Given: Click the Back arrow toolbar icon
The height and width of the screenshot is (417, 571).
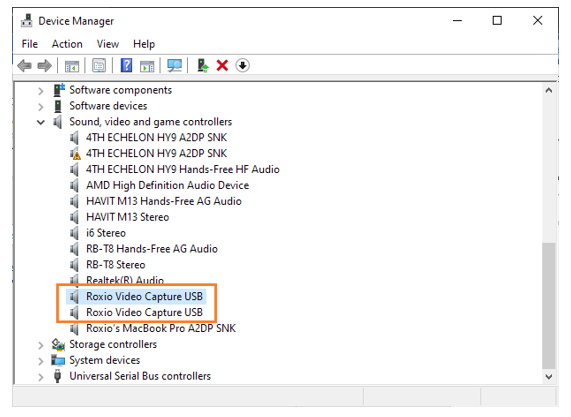Looking at the screenshot, I should 24,66.
